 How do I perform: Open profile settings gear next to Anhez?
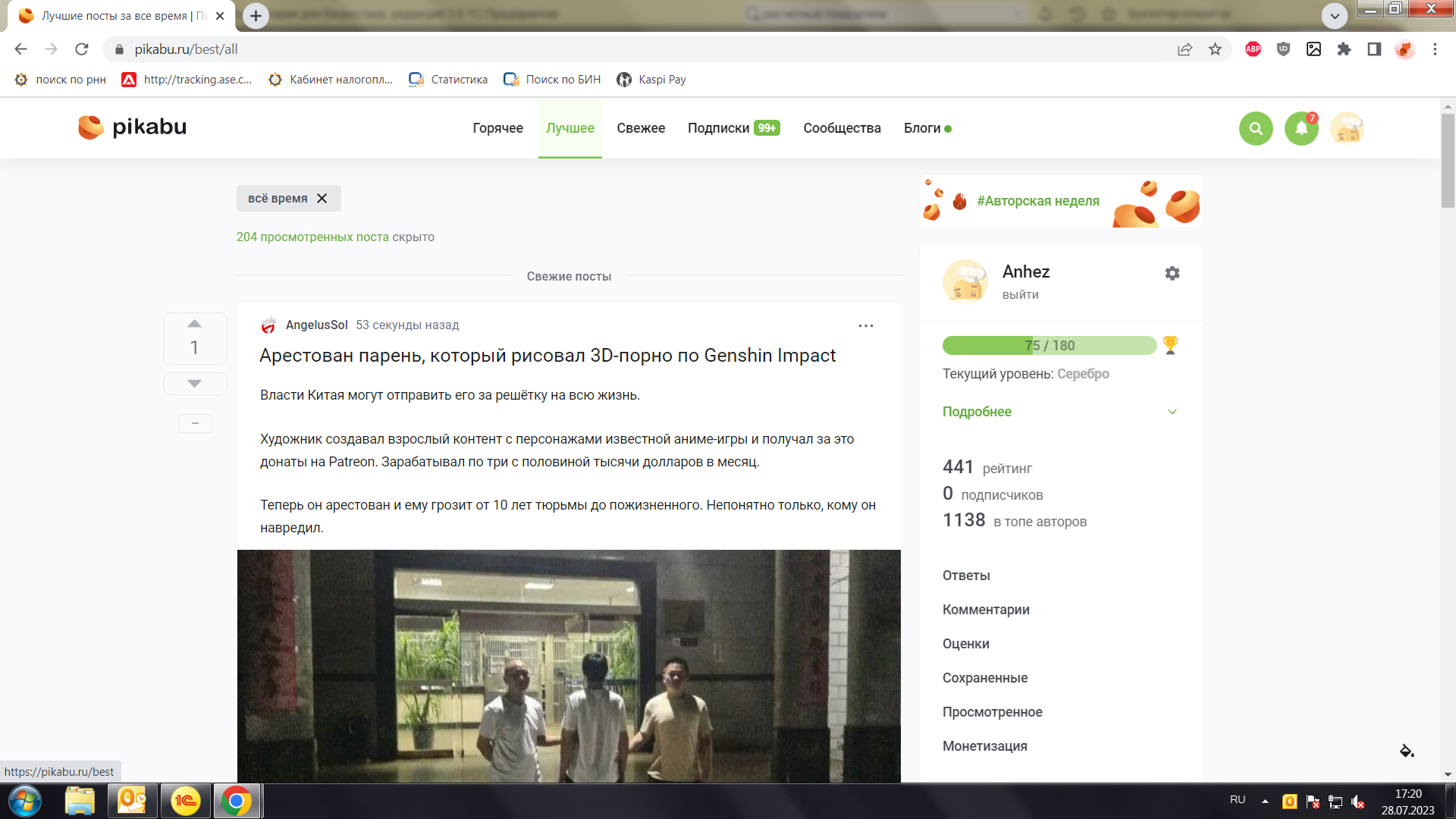tap(1172, 273)
